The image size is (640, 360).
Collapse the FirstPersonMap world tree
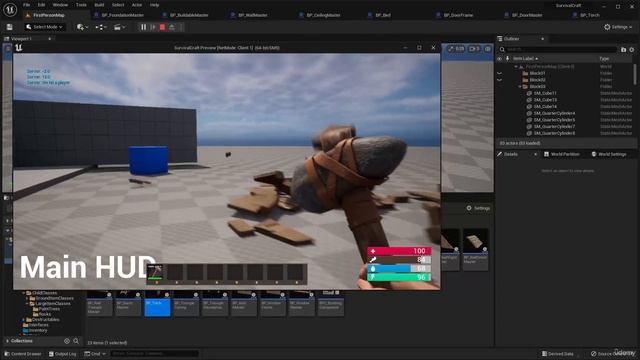(x=516, y=66)
